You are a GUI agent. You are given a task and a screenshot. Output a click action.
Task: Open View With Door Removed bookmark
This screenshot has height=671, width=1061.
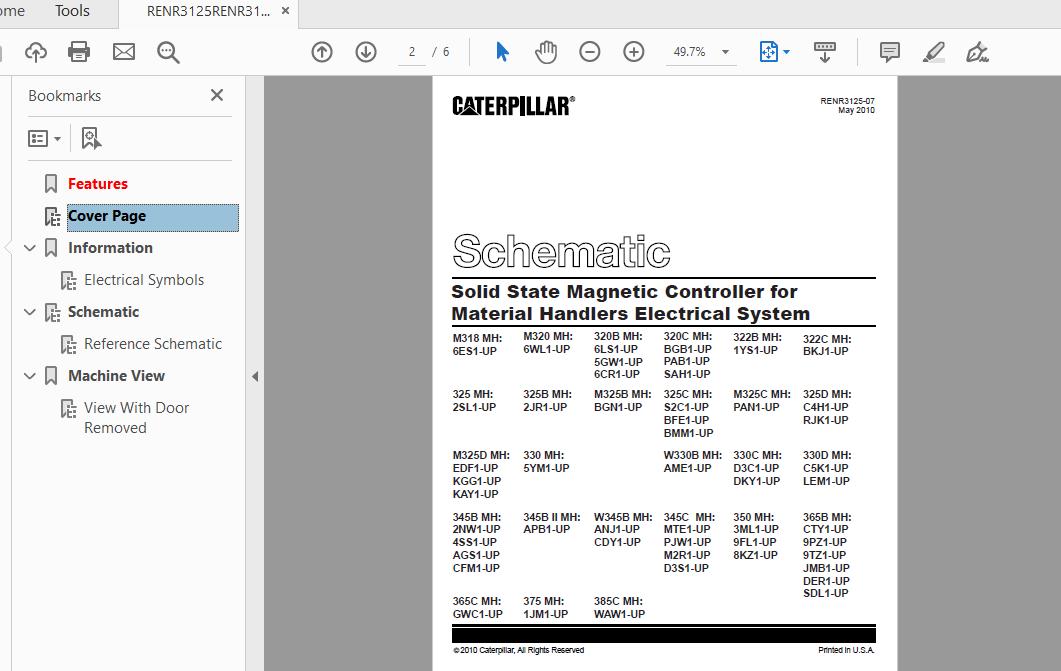136,418
